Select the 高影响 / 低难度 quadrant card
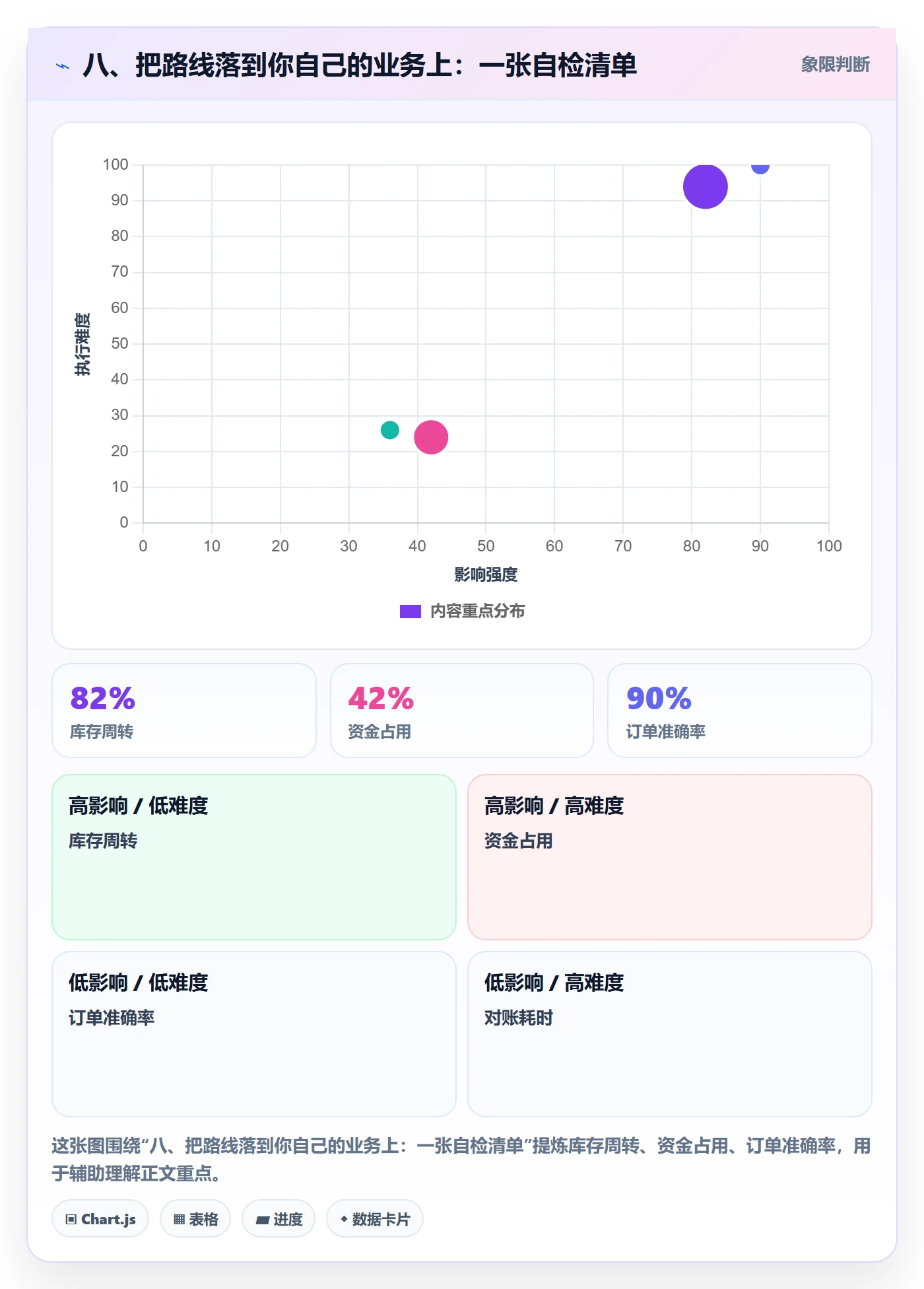The image size is (924, 1289). pos(254,857)
